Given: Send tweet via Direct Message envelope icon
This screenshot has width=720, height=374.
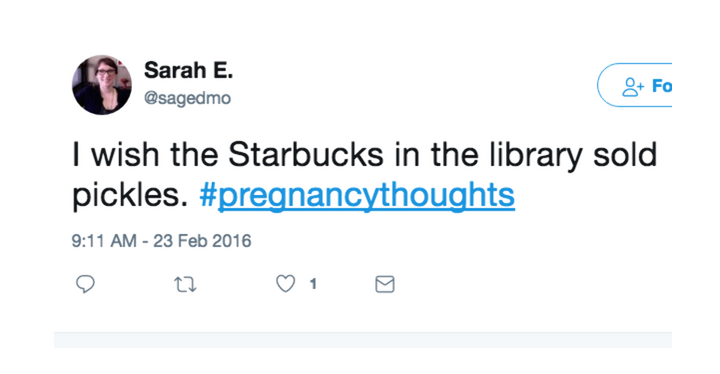Looking at the screenshot, I should [385, 284].
